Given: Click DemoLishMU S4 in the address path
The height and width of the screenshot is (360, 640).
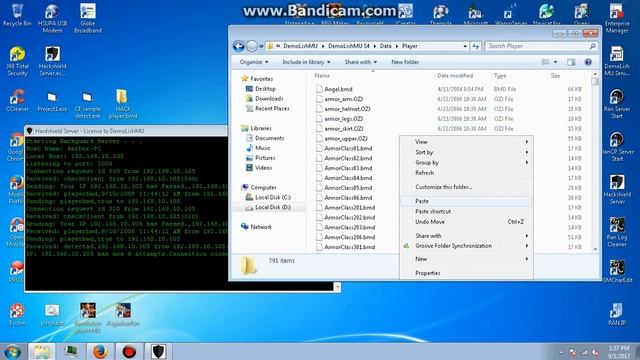Looking at the screenshot, I should (x=349, y=46).
